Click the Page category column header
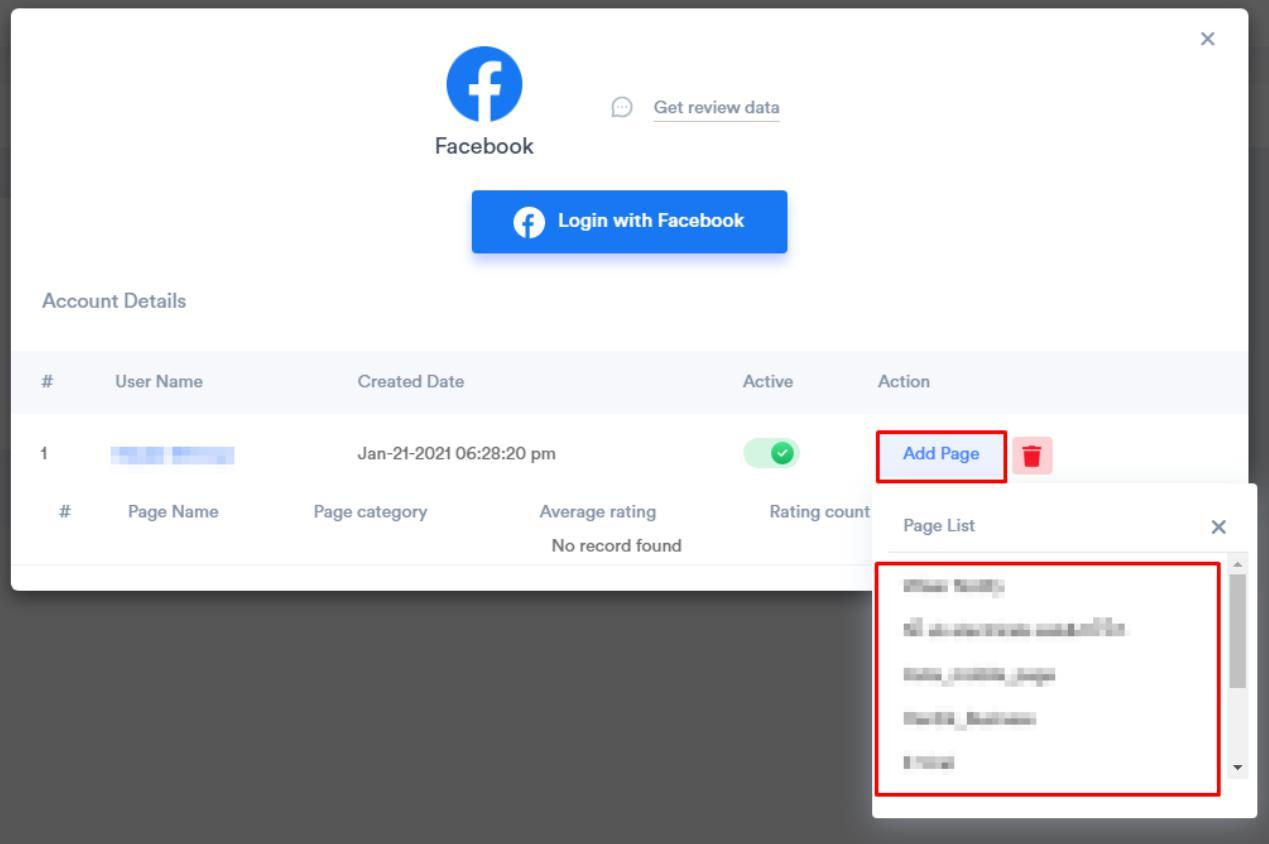This screenshot has height=844, width=1269. pyautogui.click(x=370, y=512)
